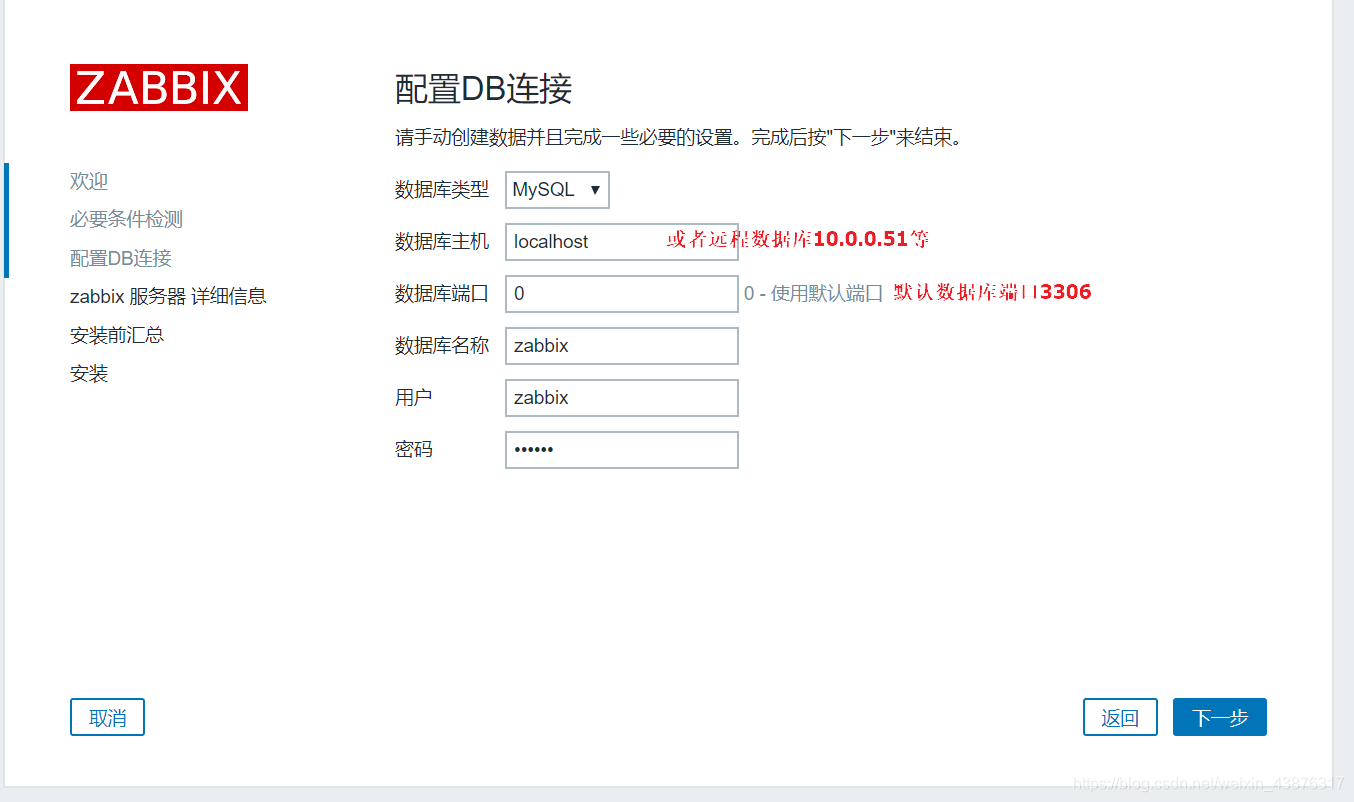
Task: Click the 返回 back button
Action: click(1120, 717)
